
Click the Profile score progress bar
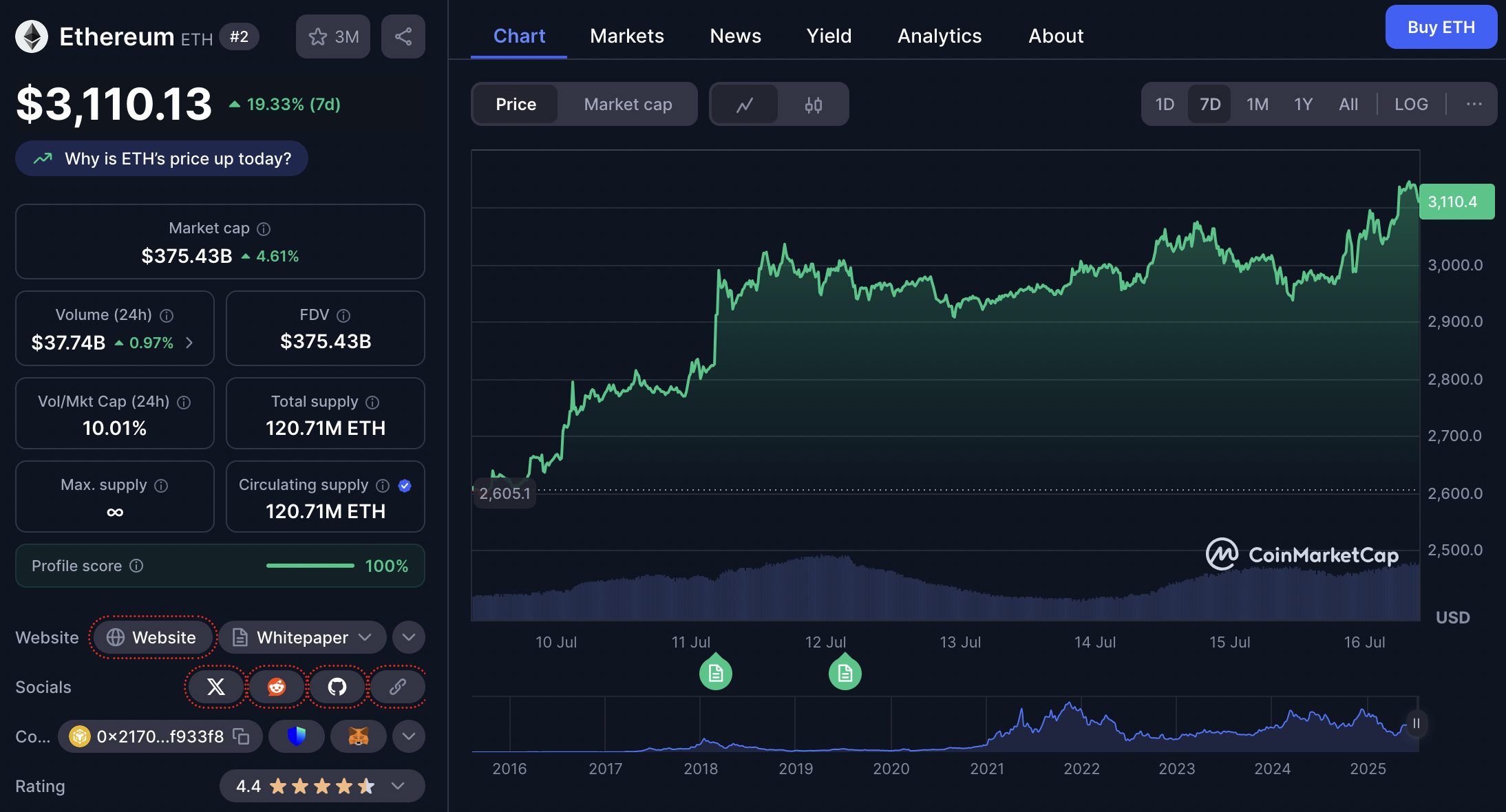(x=310, y=566)
